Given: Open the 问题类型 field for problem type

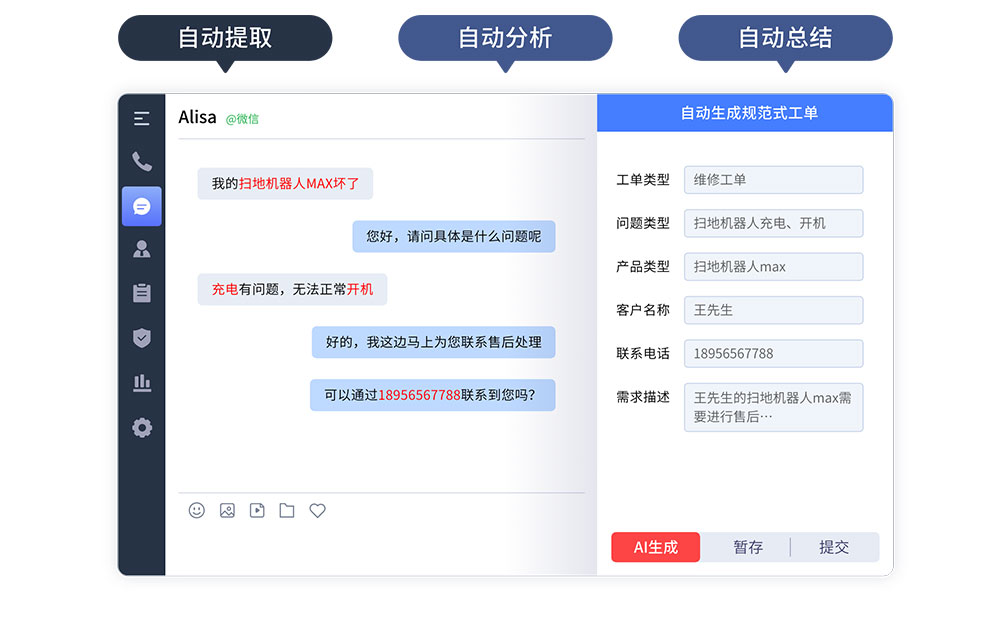Looking at the screenshot, I should click(x=773, y=223).
